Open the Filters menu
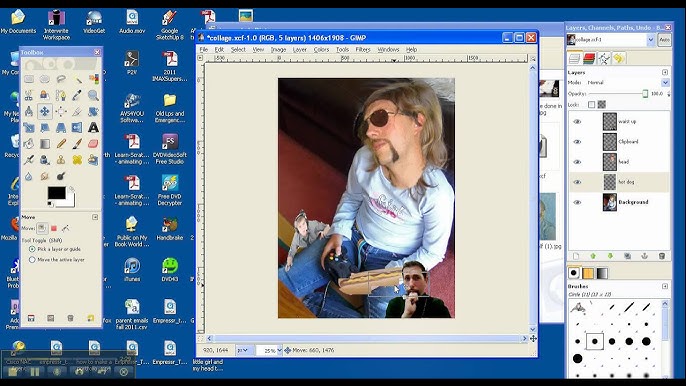 pyautogui.click(x=363, y=49)
